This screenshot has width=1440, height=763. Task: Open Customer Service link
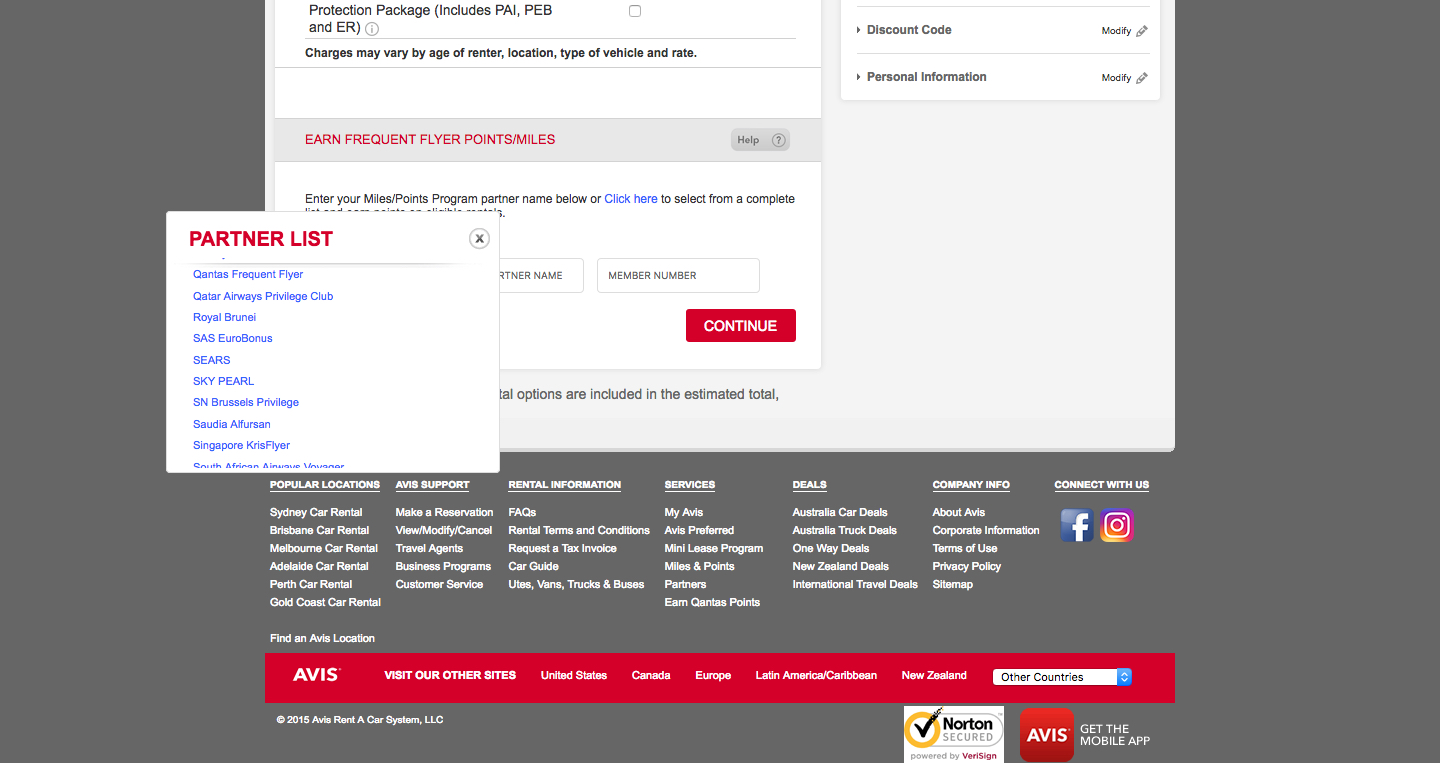(x=439, y=584)
